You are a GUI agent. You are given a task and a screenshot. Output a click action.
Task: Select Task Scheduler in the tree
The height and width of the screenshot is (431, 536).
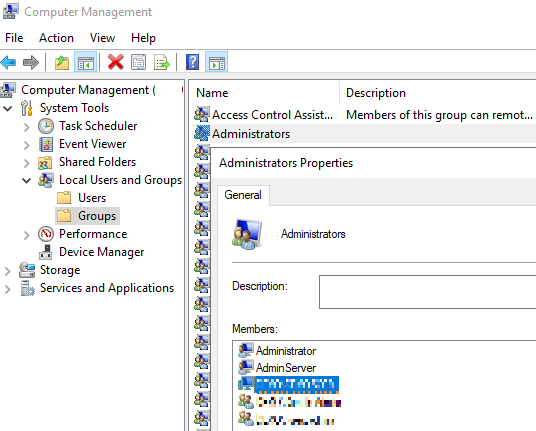(98, 126)
